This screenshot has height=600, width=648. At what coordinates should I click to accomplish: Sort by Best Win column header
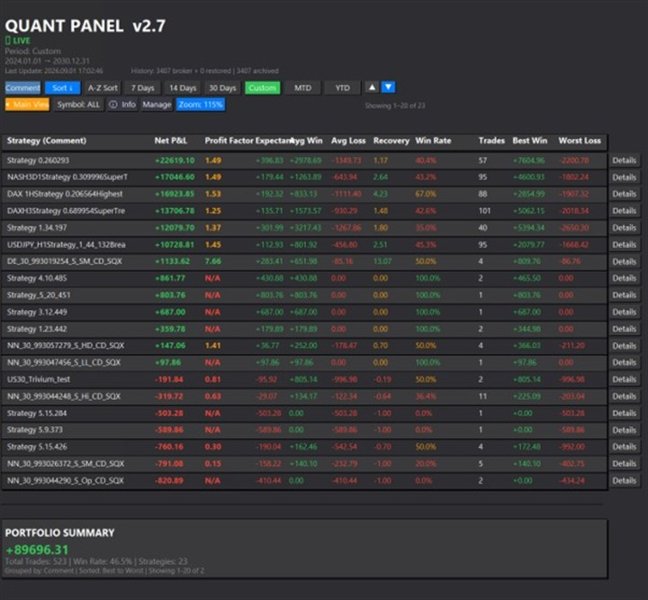pyautogui.click(x=530, y=140)
